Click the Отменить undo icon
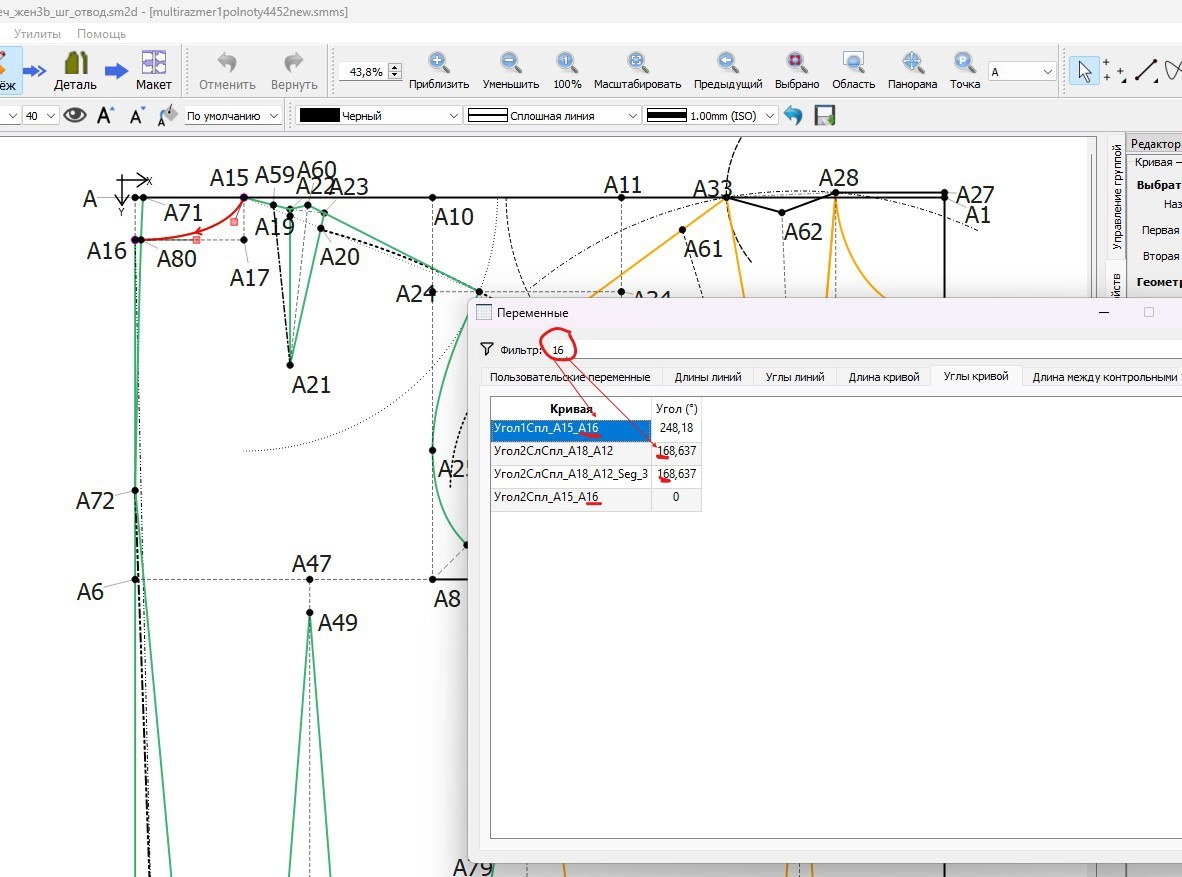Screen dimensions: 1182x877 click(227, 63)
